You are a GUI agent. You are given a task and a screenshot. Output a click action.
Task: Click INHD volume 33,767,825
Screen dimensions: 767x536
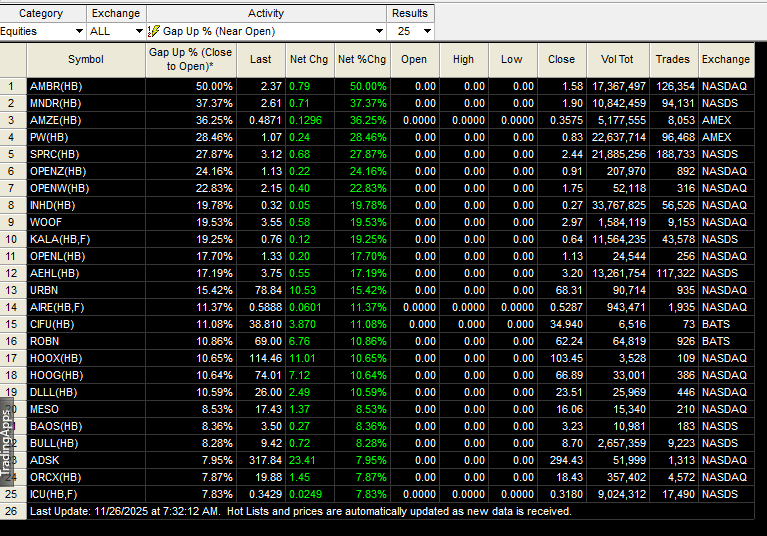click(619, 205)
